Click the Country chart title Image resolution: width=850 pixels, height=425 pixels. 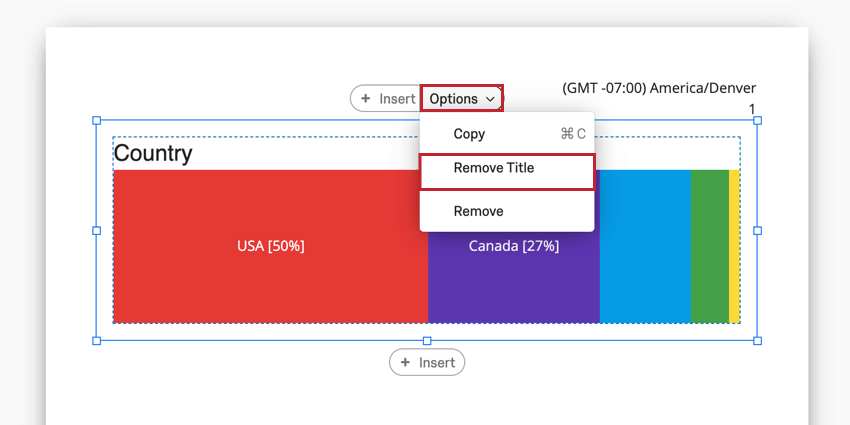click(x=153, y=153)
